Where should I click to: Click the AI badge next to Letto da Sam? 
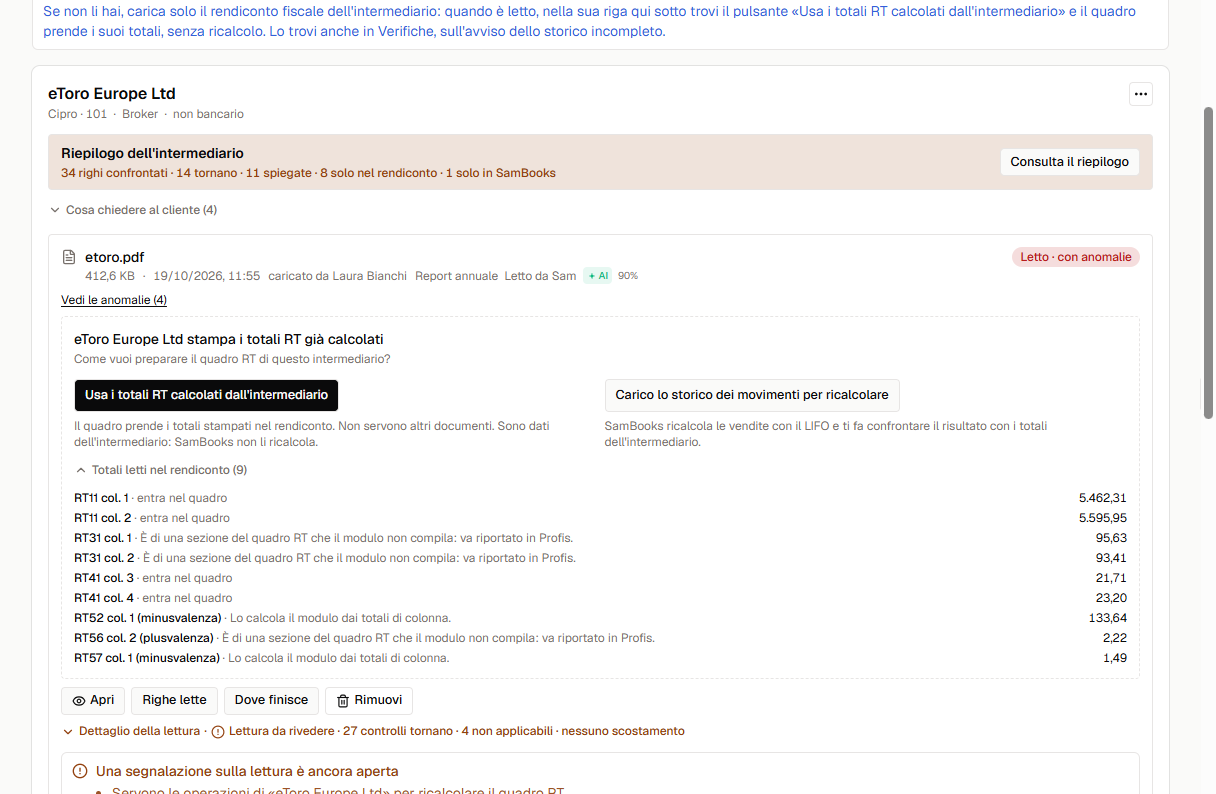point(597,276)
